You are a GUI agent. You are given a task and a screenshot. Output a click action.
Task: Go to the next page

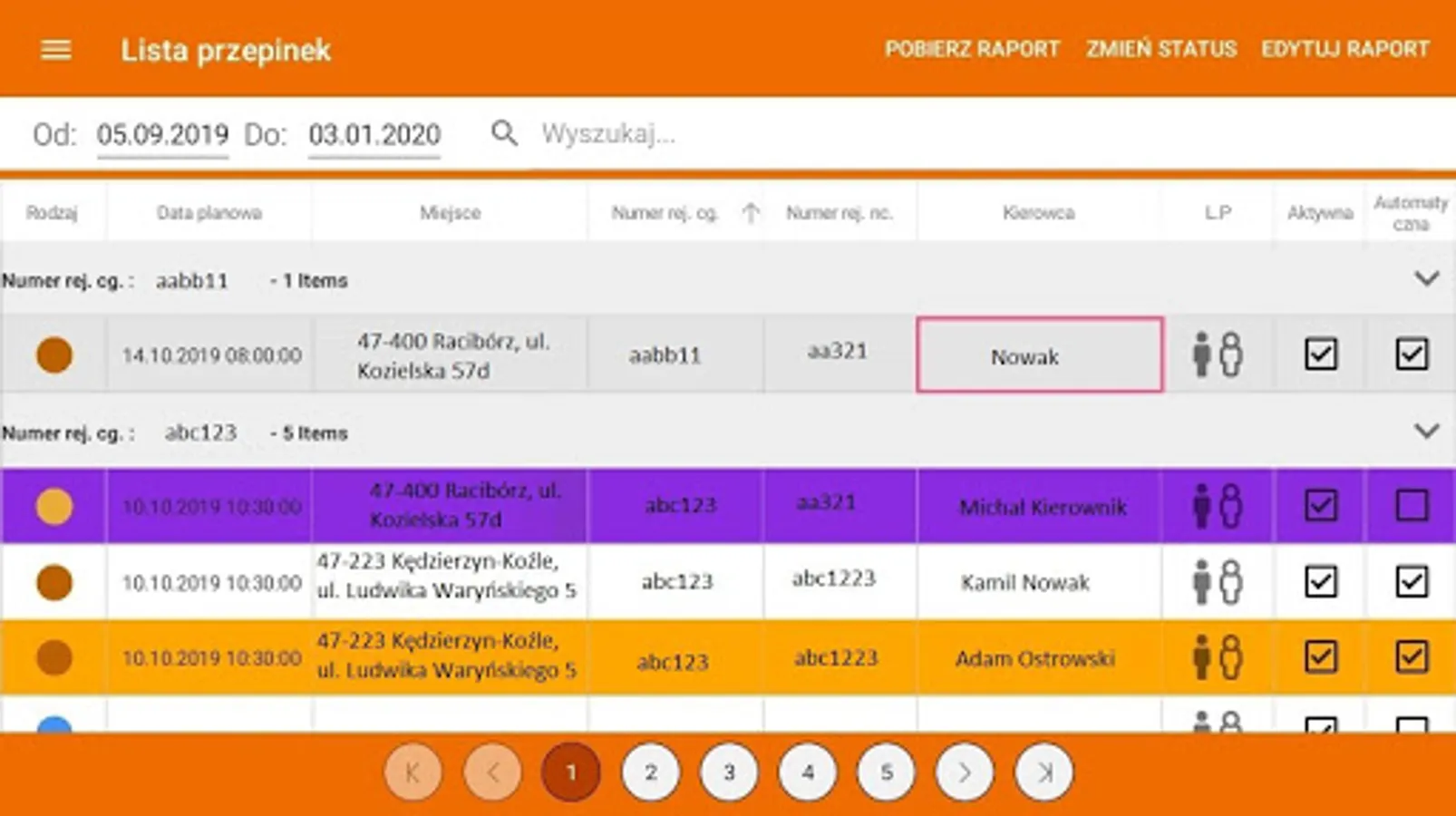point(965,772)
